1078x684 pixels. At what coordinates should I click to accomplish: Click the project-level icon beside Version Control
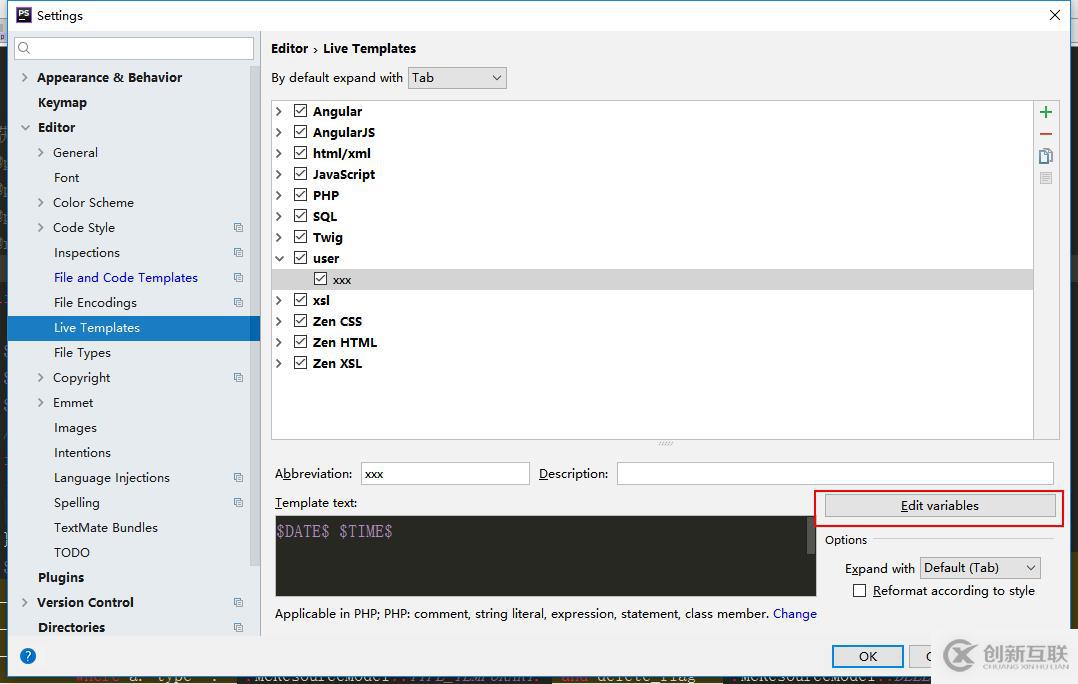tap(238, 603)
